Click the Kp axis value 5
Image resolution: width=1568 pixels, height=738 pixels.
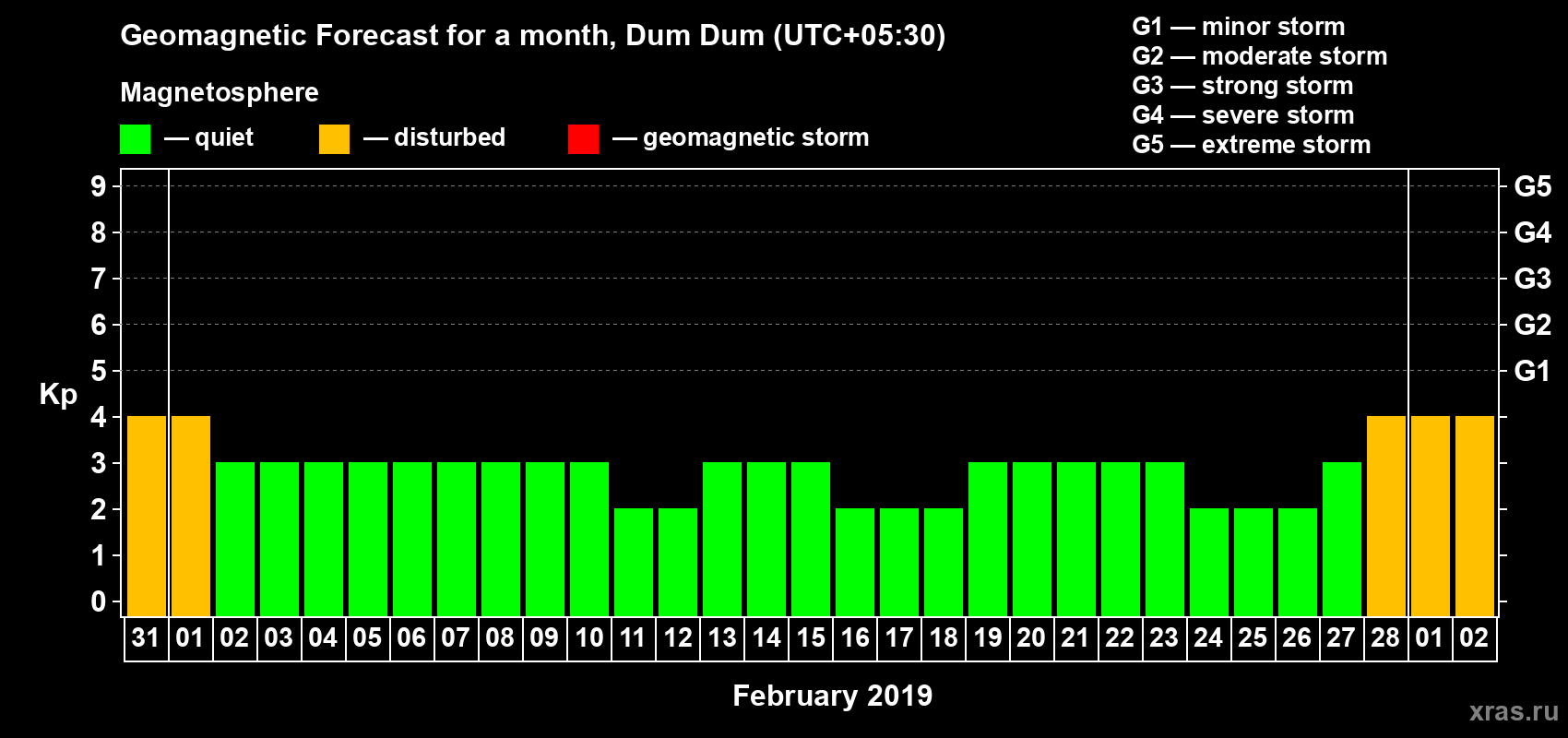click(99, 371)
